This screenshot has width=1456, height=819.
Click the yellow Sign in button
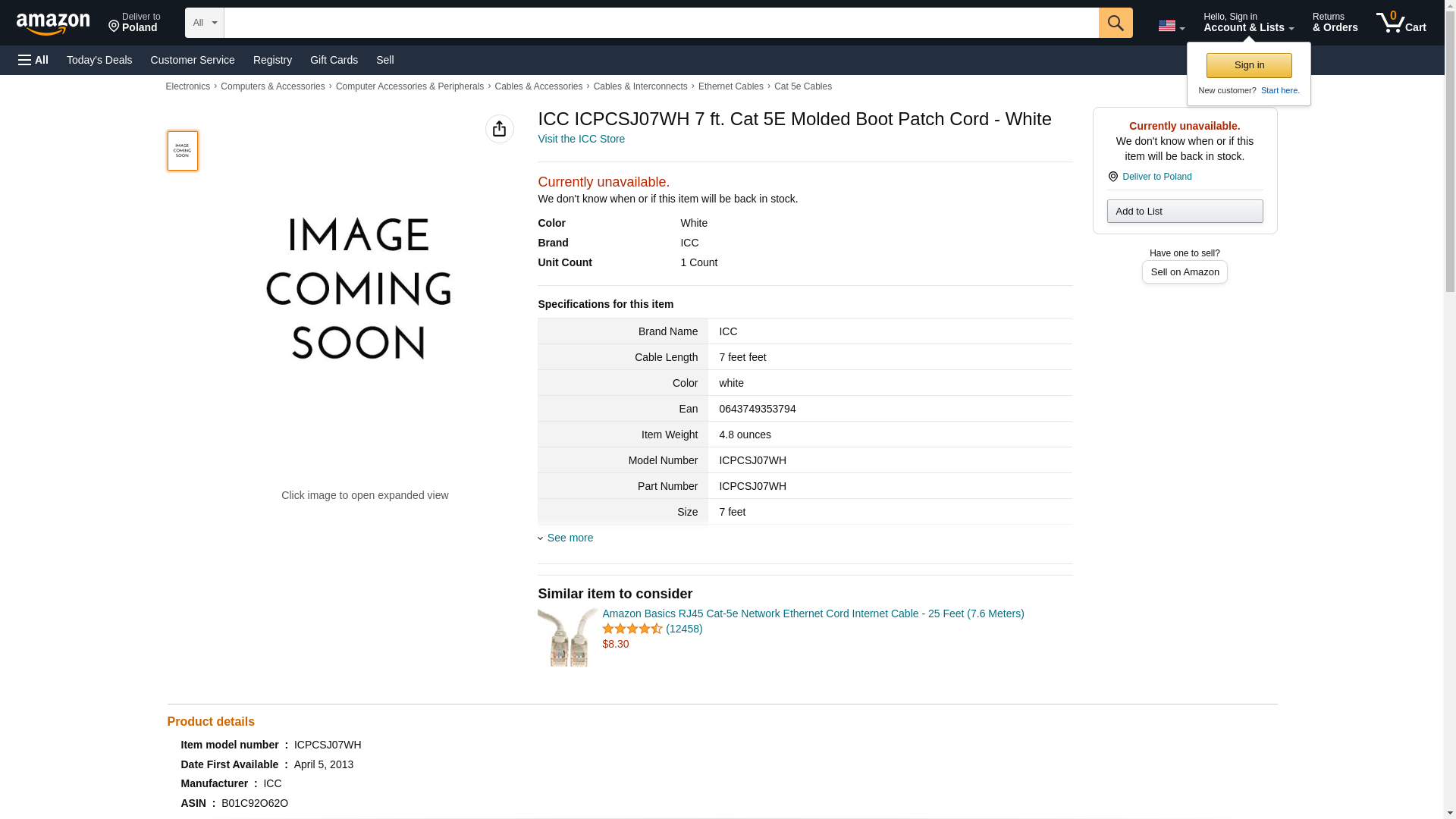coord(1248,65)
